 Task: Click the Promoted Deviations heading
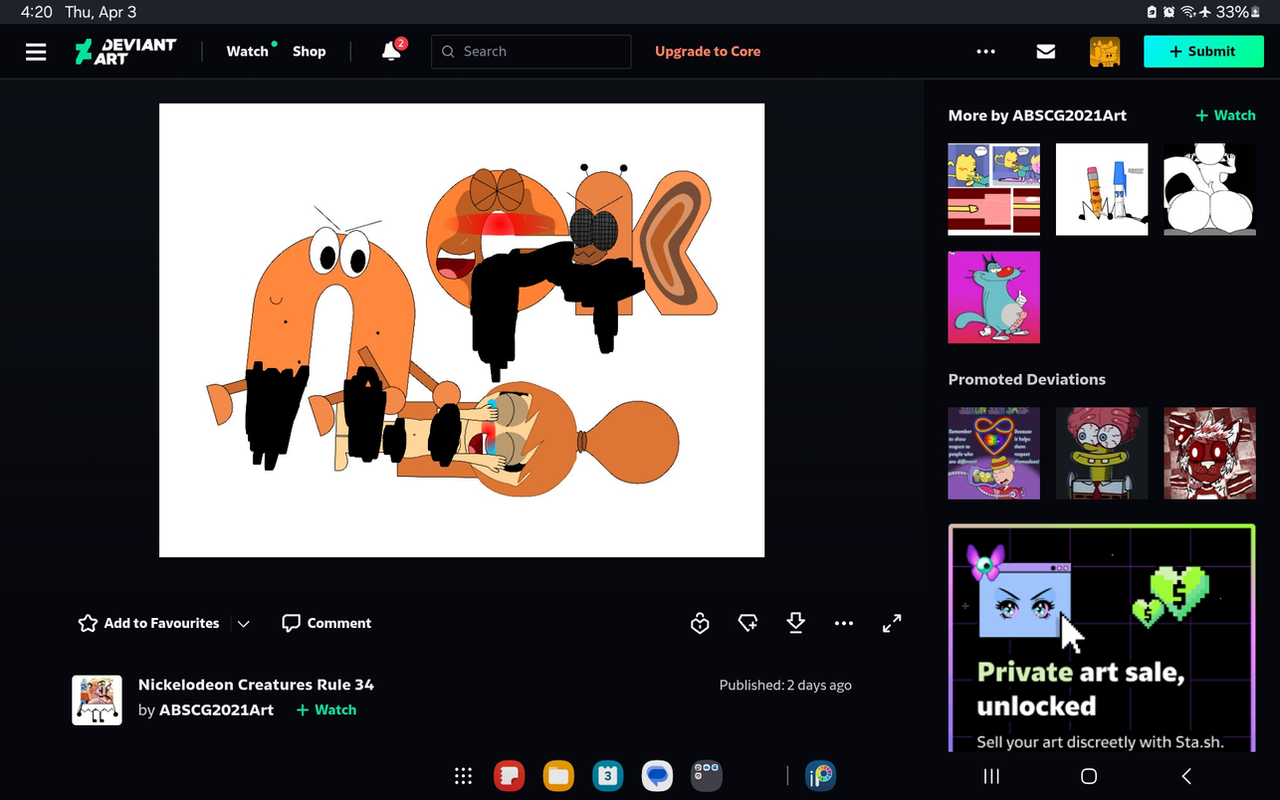pos(1027,380)
